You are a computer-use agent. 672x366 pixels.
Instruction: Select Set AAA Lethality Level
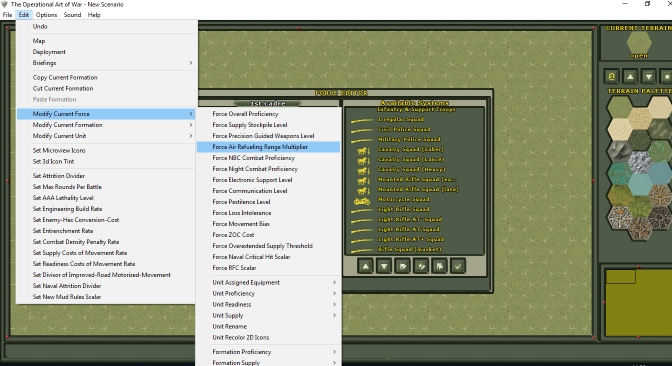pos(106,198)
